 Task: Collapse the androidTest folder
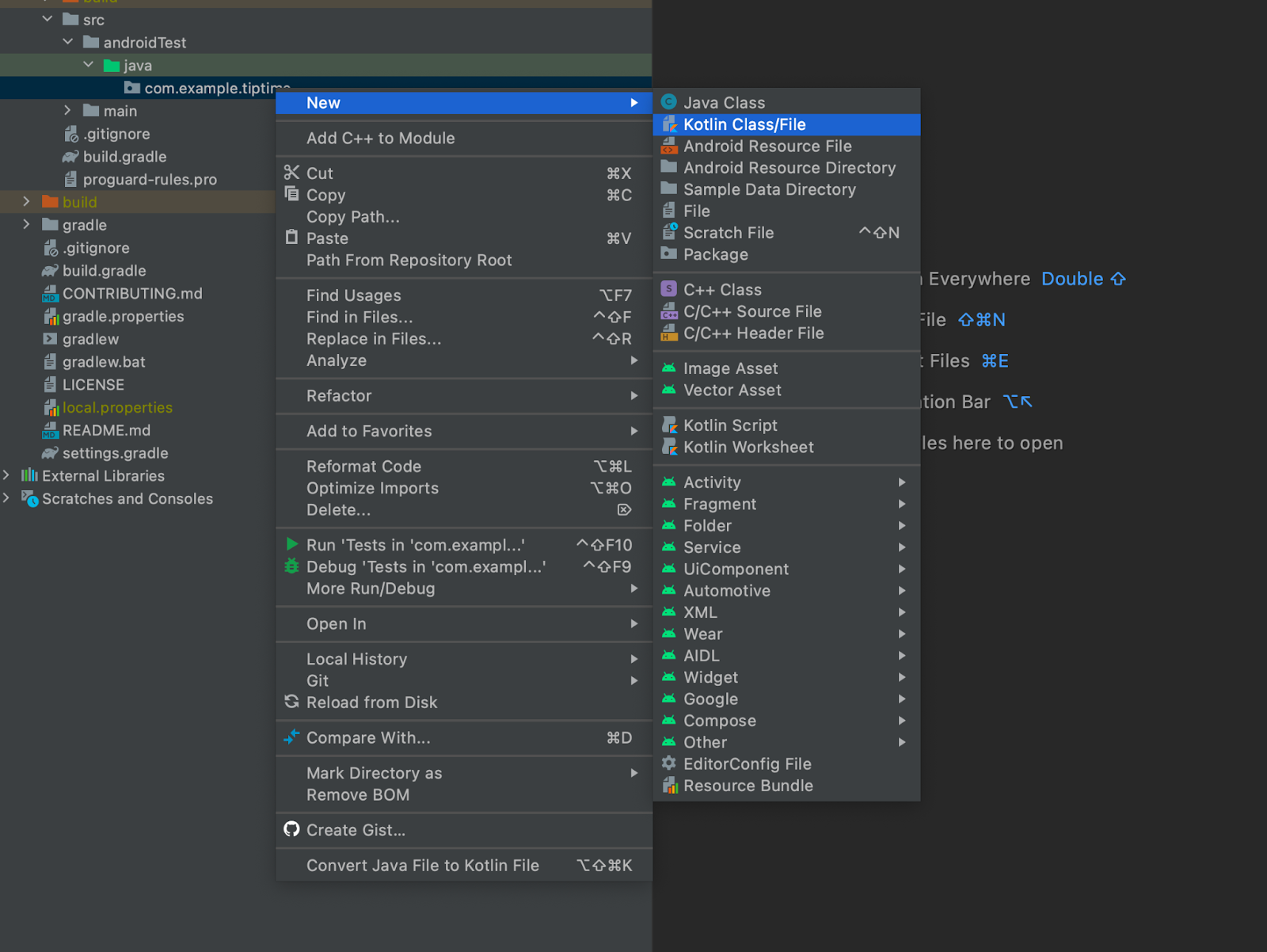pos(68,42)
